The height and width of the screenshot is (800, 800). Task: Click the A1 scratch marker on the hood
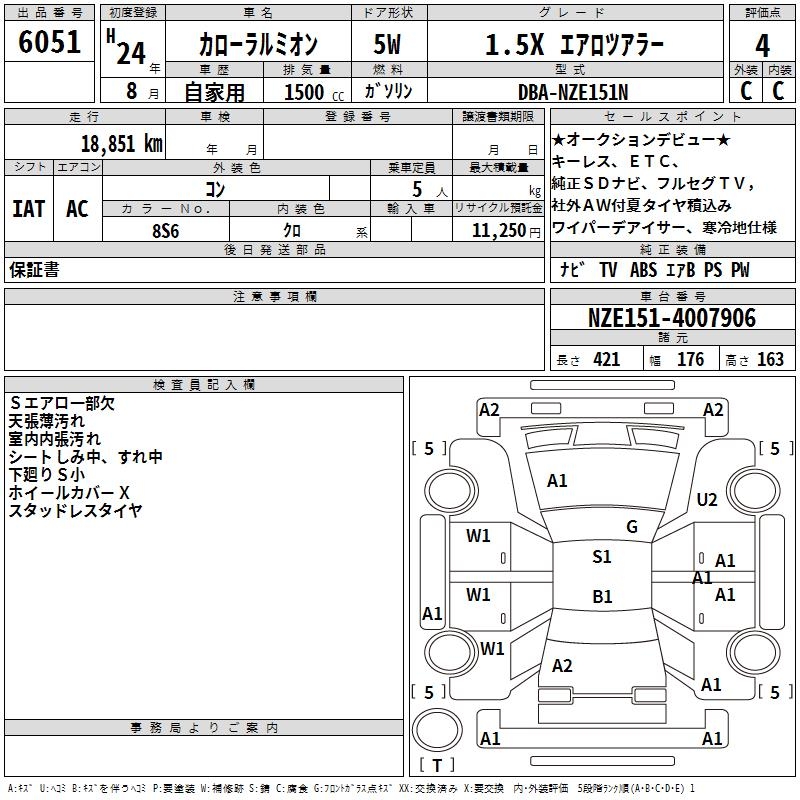point(557,481)
